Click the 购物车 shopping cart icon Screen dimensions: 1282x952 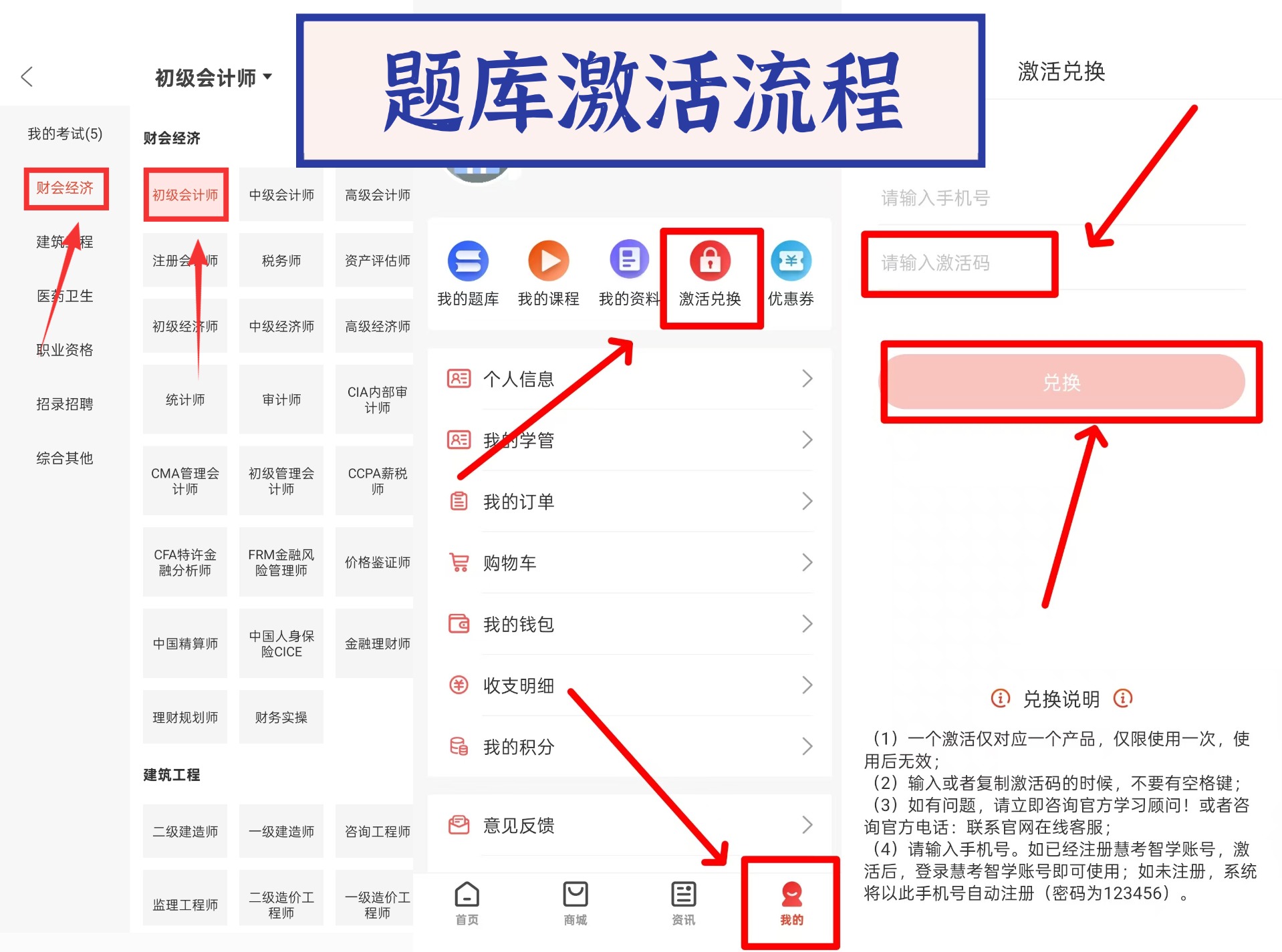click(x=459, y=563)
